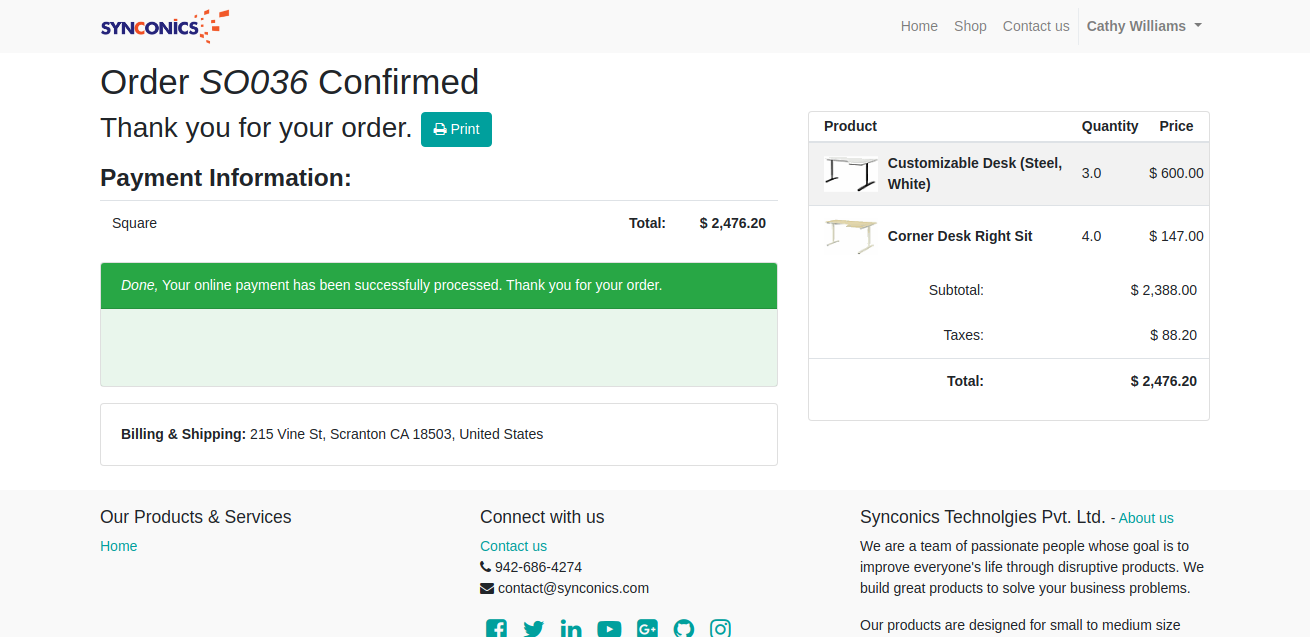
Task: Open the GitHub social icon
Action: pos(684,628)
